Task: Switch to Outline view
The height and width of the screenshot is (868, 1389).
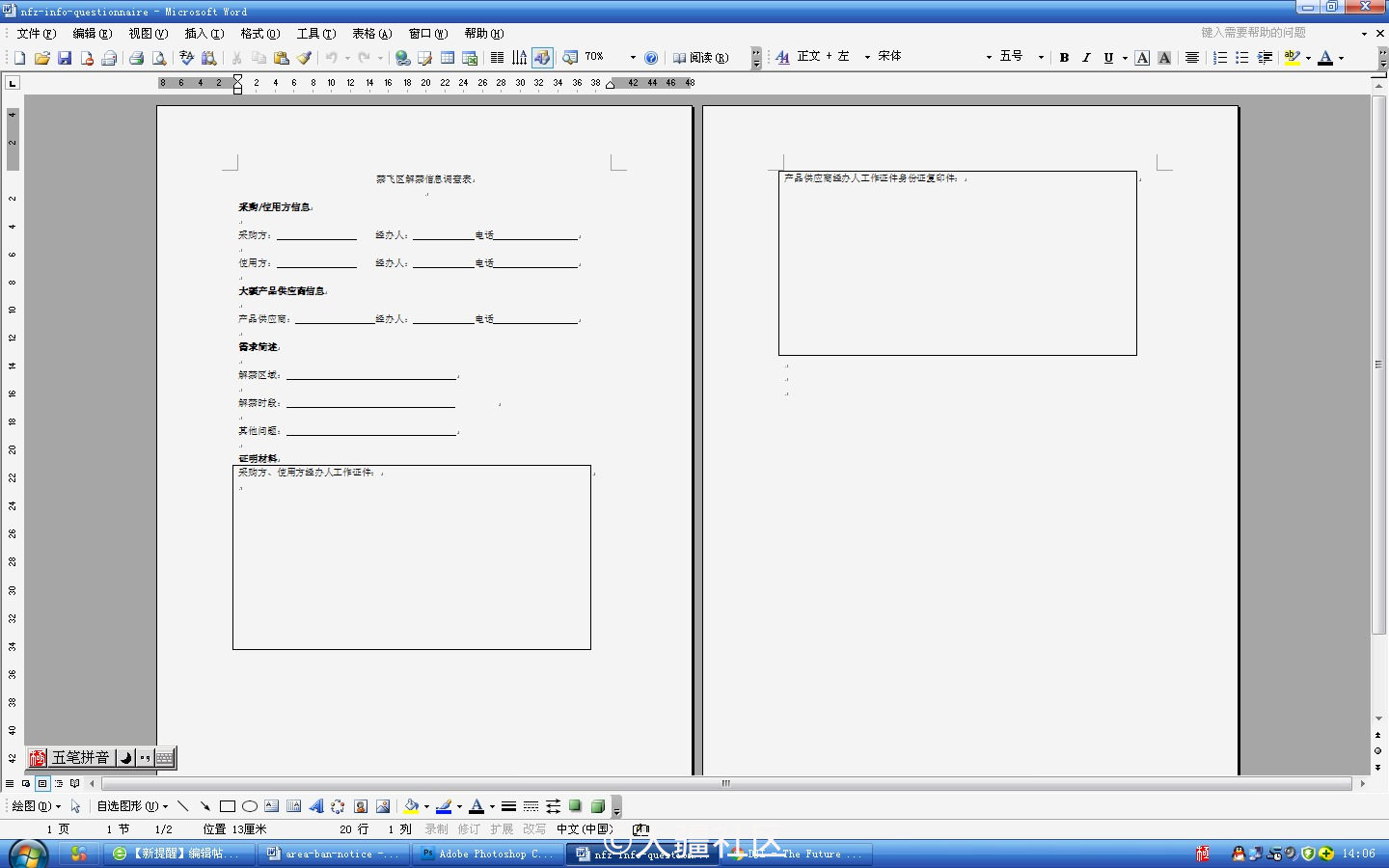Action: pos(59,784)
